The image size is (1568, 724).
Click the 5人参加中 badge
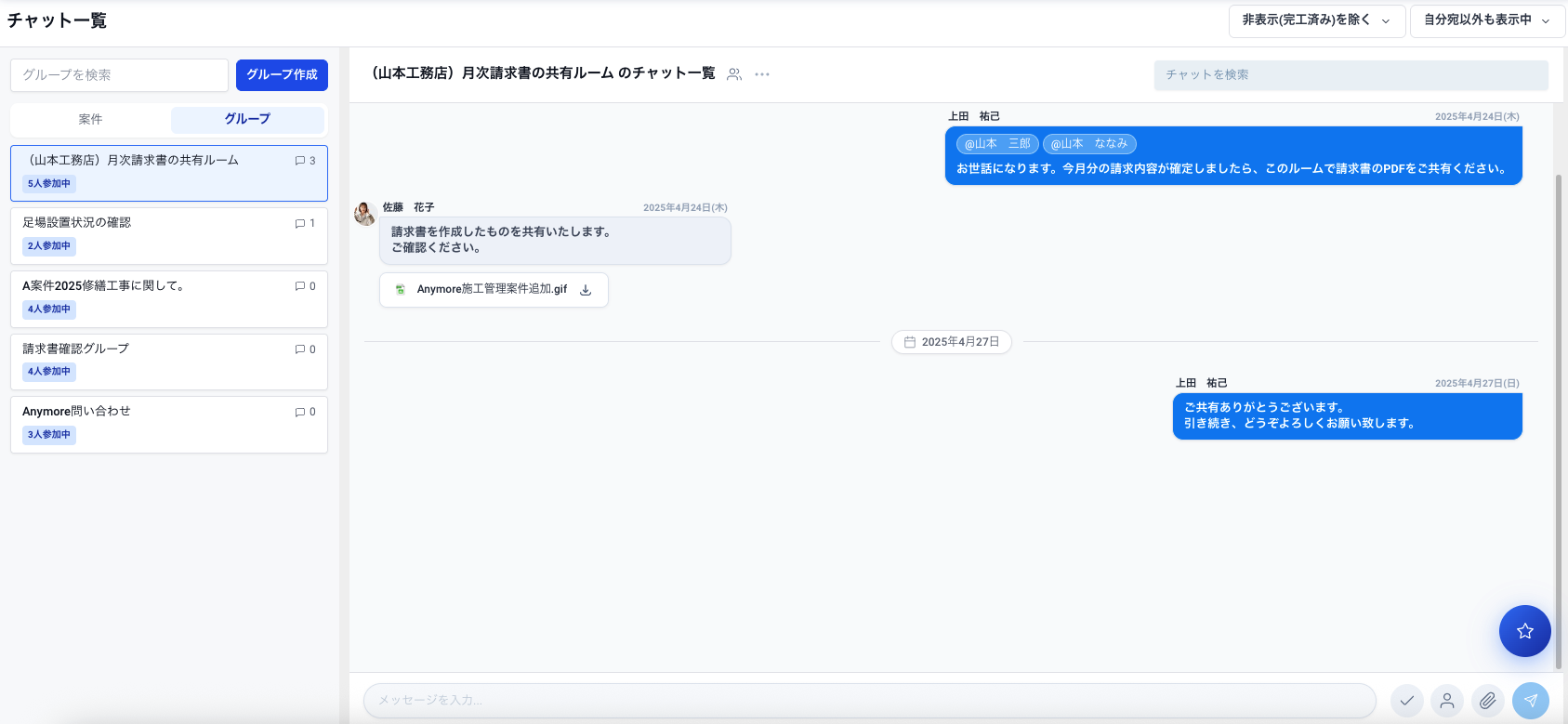coord(49,184)
